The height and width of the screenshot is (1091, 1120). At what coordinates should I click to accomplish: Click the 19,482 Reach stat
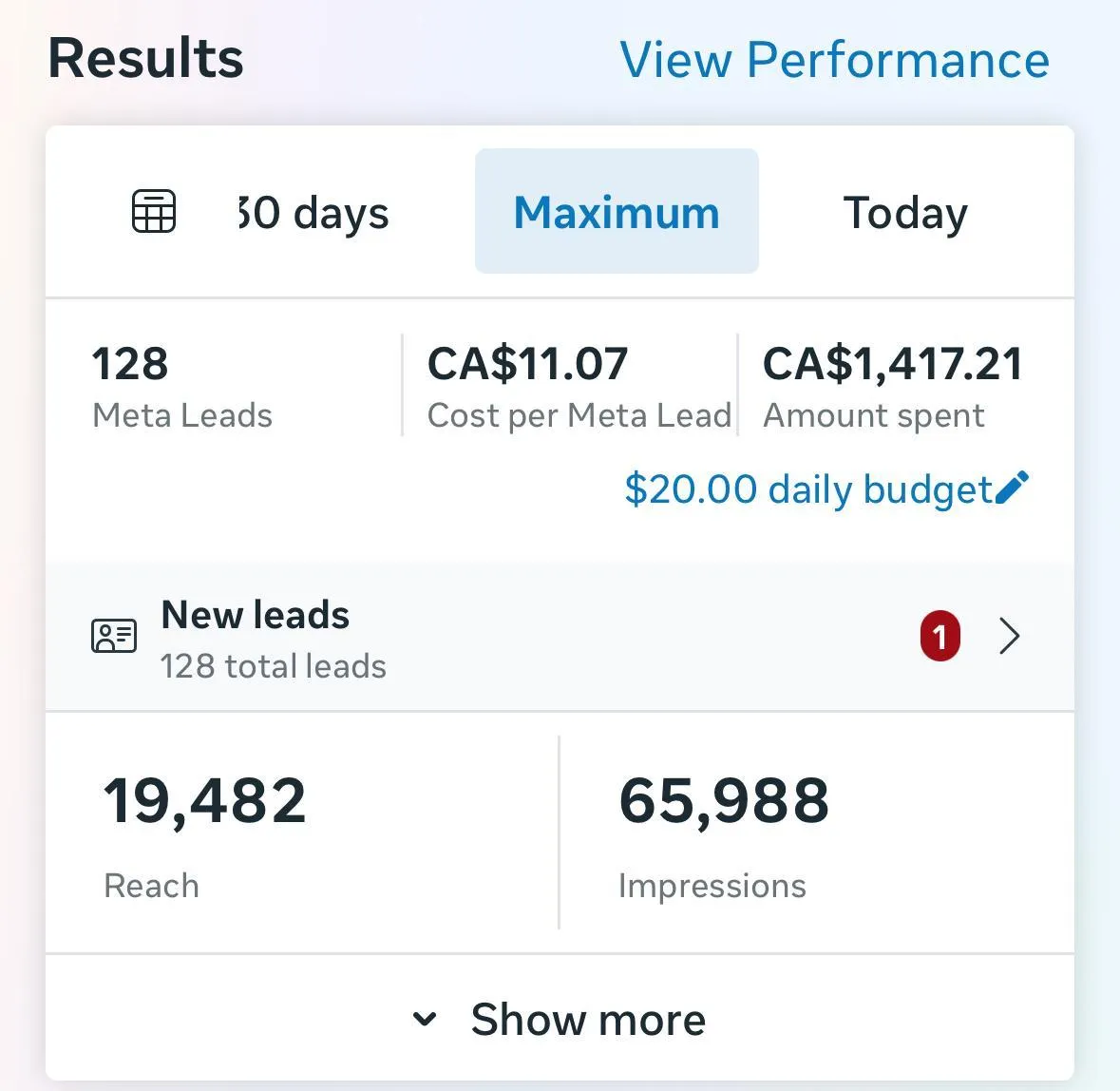click(205, 801)
